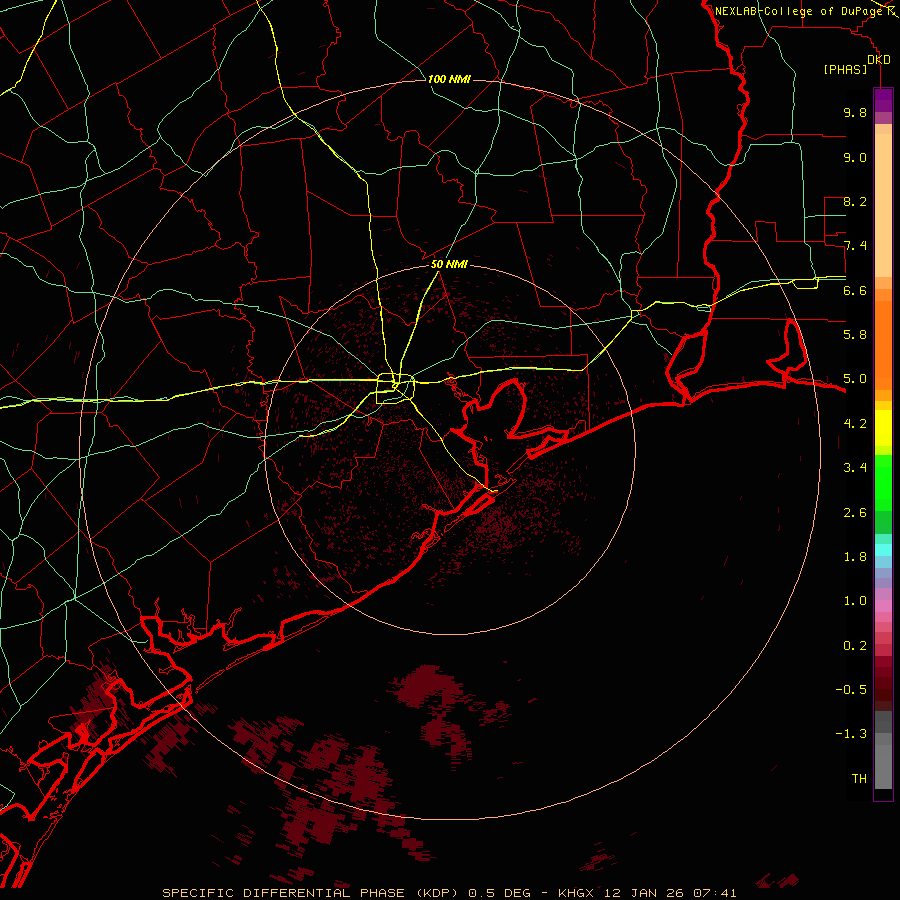Screen dimensions: 900x900
Task: Click the 07:41 timestamp in caption
Action: pyautogui.click(x=715, y=893)
